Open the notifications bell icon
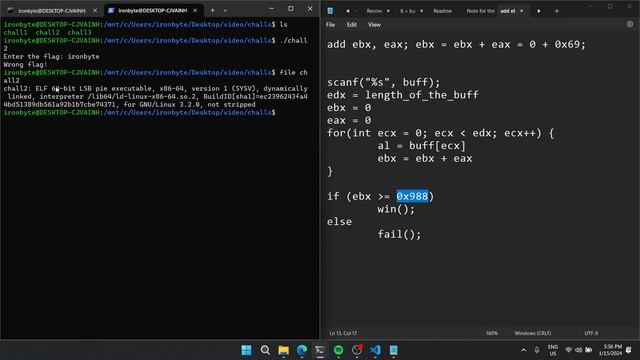 click(x=629, y=350)
